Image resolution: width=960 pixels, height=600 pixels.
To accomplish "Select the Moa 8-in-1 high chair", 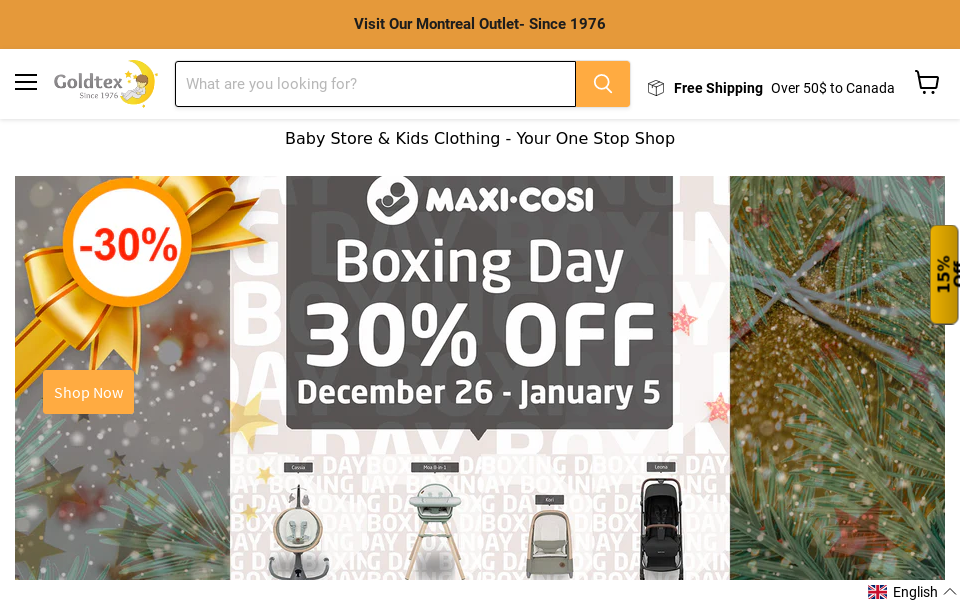I will point(434,525).
